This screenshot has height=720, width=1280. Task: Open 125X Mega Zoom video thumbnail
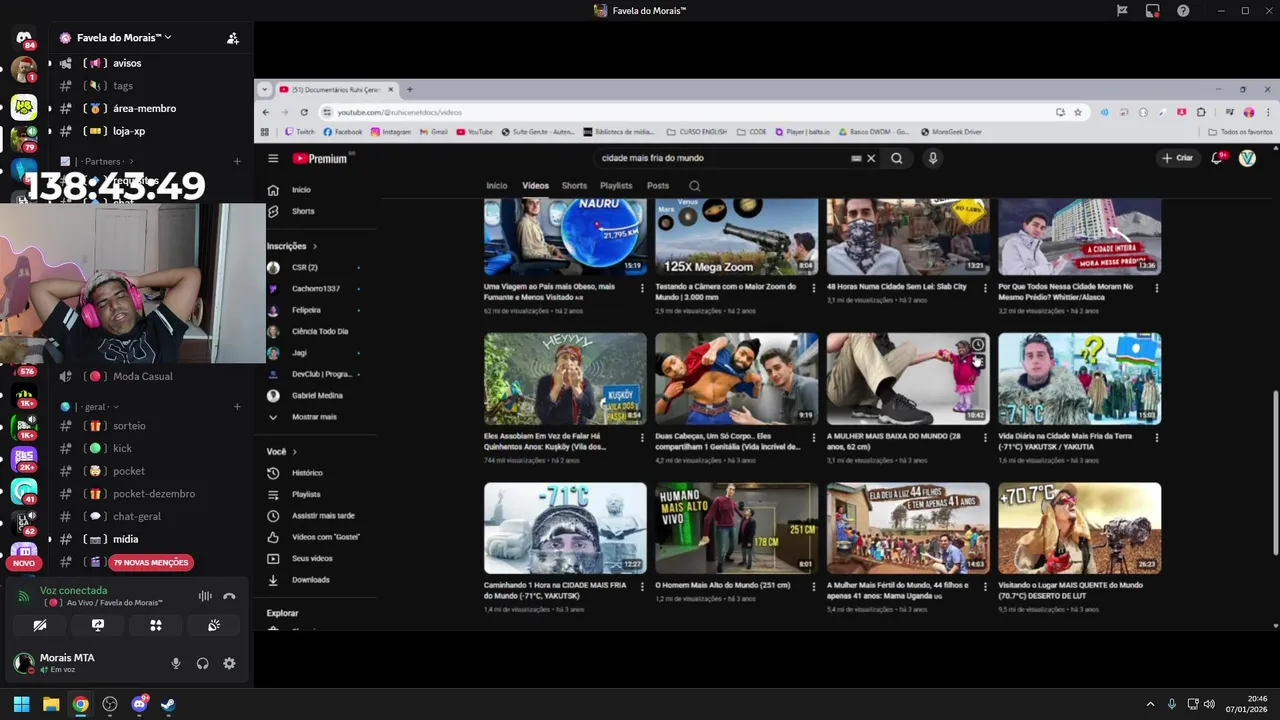coord(736,236)
